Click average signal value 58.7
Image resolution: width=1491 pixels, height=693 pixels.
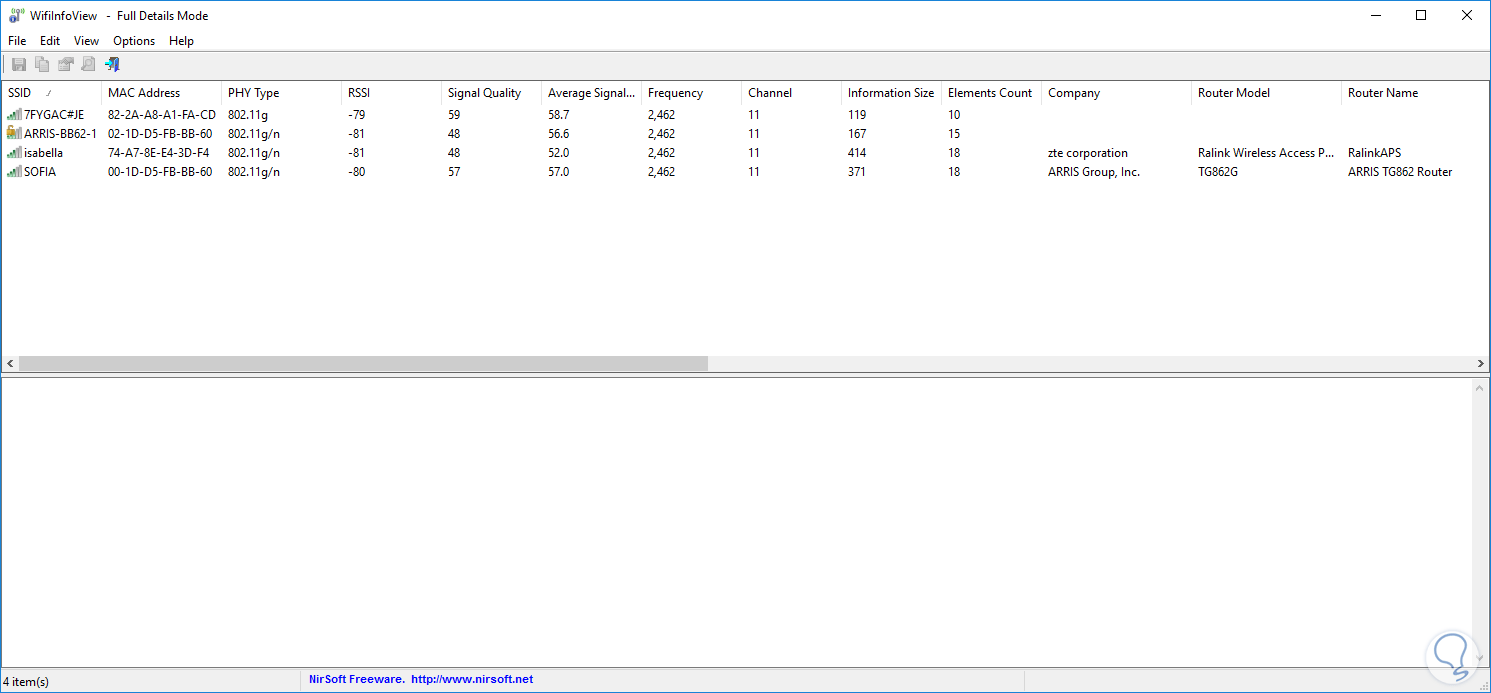(x=559, y=115)
